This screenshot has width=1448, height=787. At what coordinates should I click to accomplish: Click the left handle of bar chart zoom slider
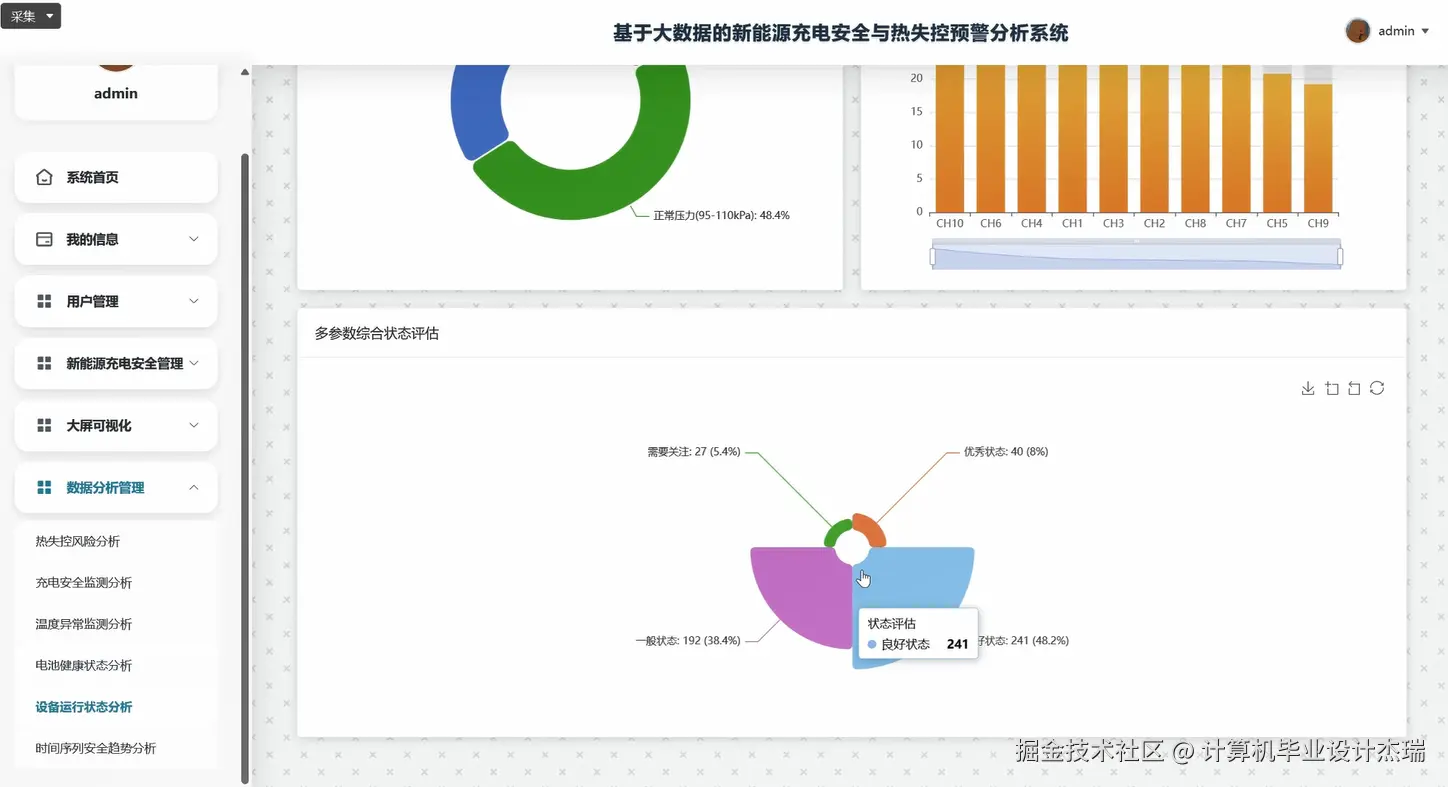coord(933,257)
